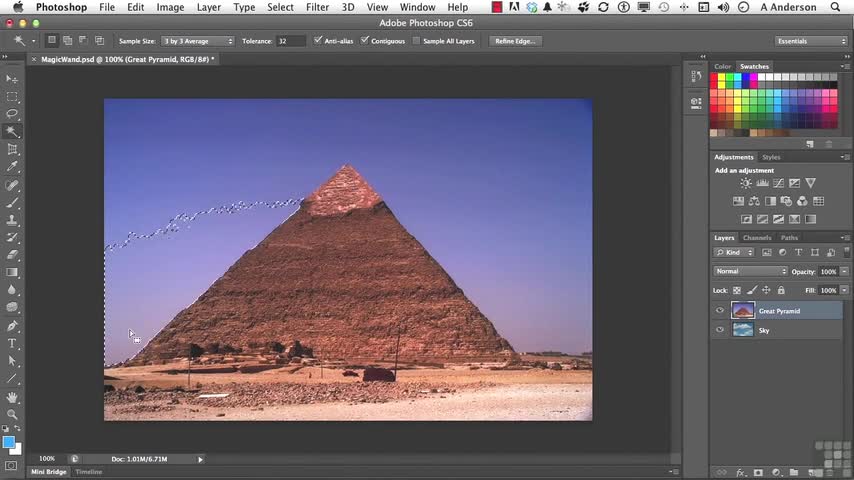This screenshot has width=854, height=480.
Task: Open the Select menu
Action: pyautogui.click(x=280, y=7)
